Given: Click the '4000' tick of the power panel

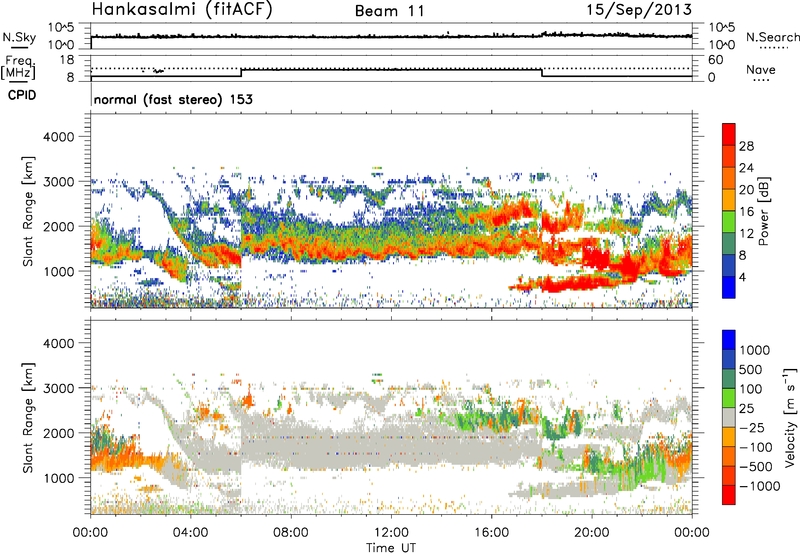Looking at the screenshot, I should tap(59, 137).
